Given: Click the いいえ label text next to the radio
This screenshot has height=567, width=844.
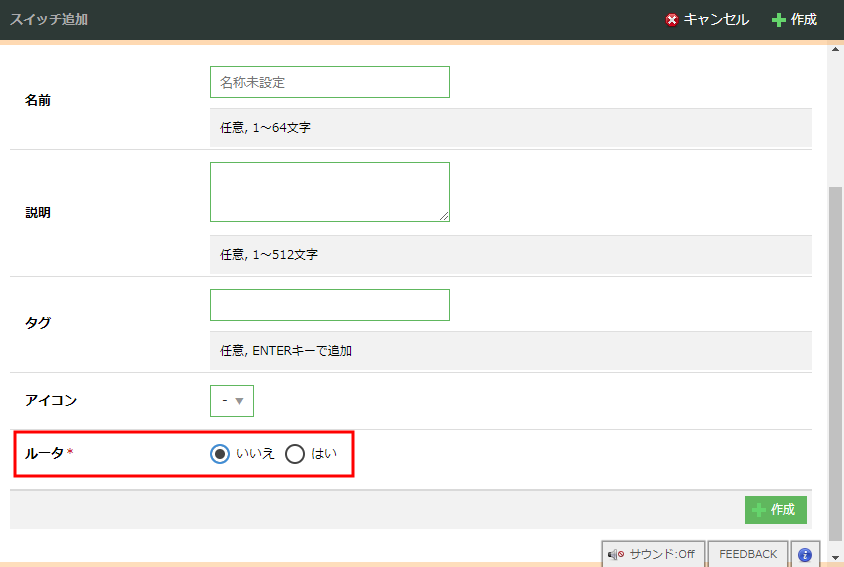Looking at the screenshot, I should 255,454.
